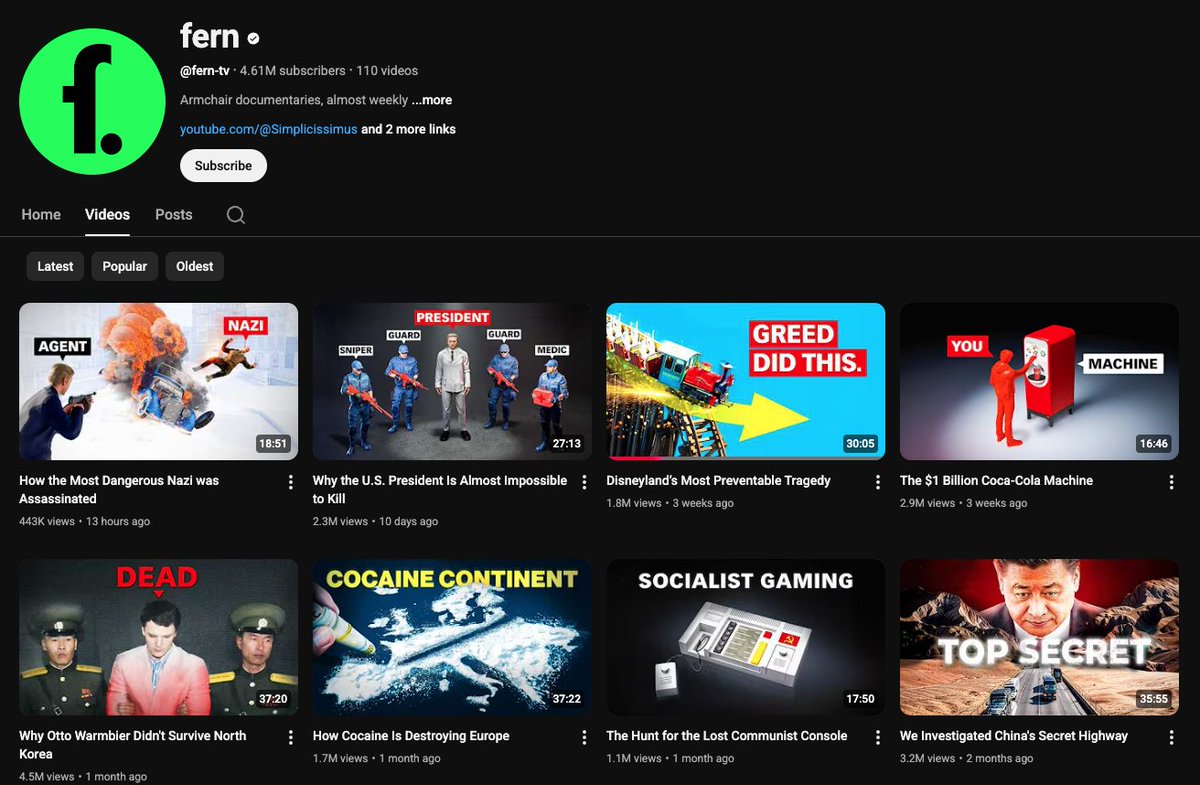
Task: Open options menu for China's Secret Highway video
Action: 1171,737
